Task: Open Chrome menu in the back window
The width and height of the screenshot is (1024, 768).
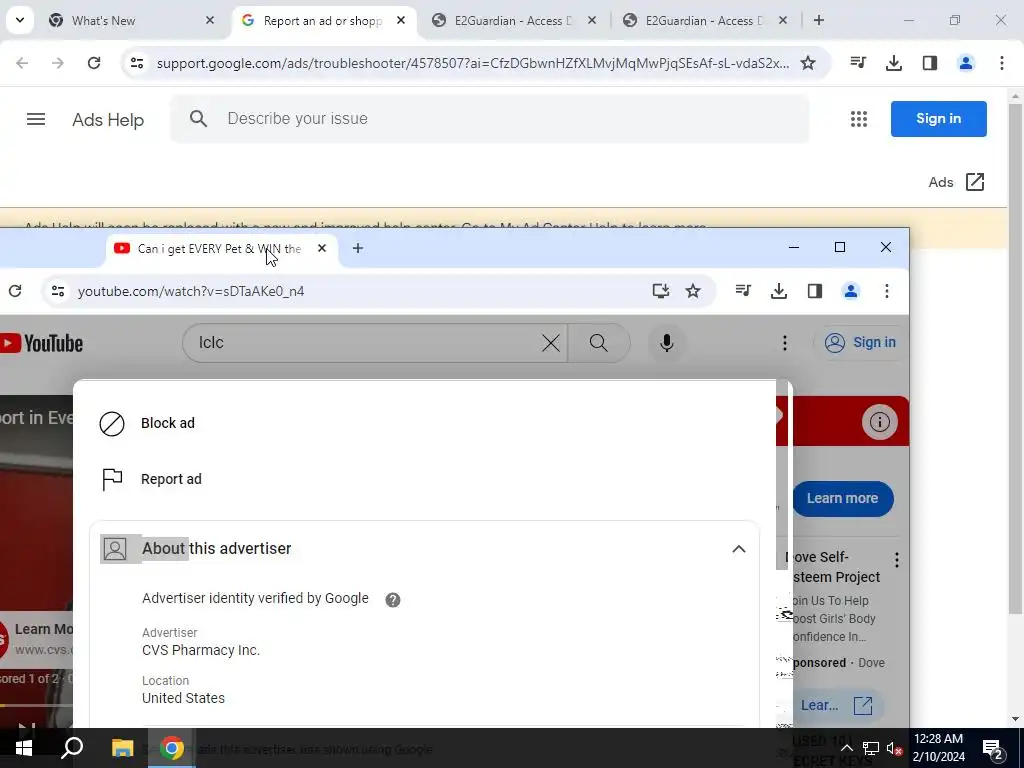Action: pos(1002,63)
